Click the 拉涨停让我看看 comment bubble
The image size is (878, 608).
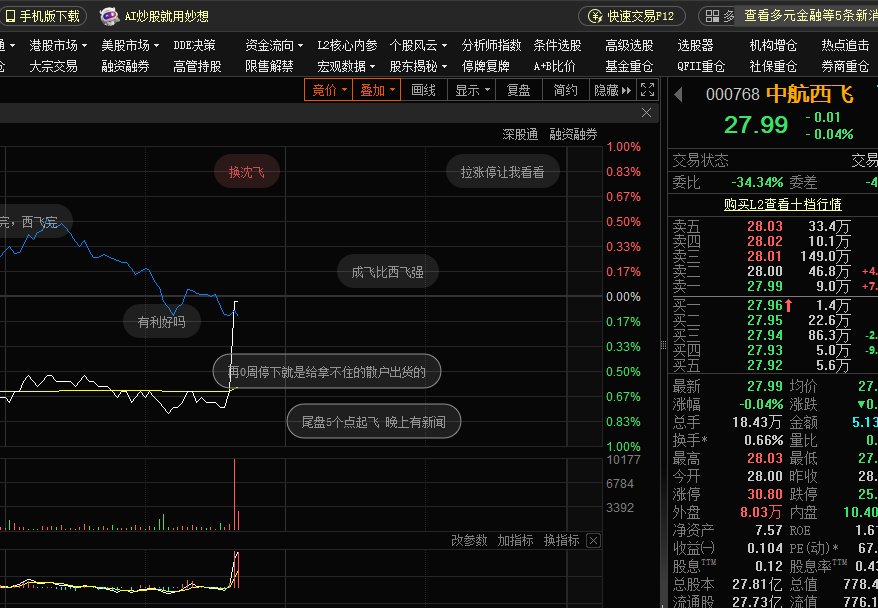click(x=502, y=172)
